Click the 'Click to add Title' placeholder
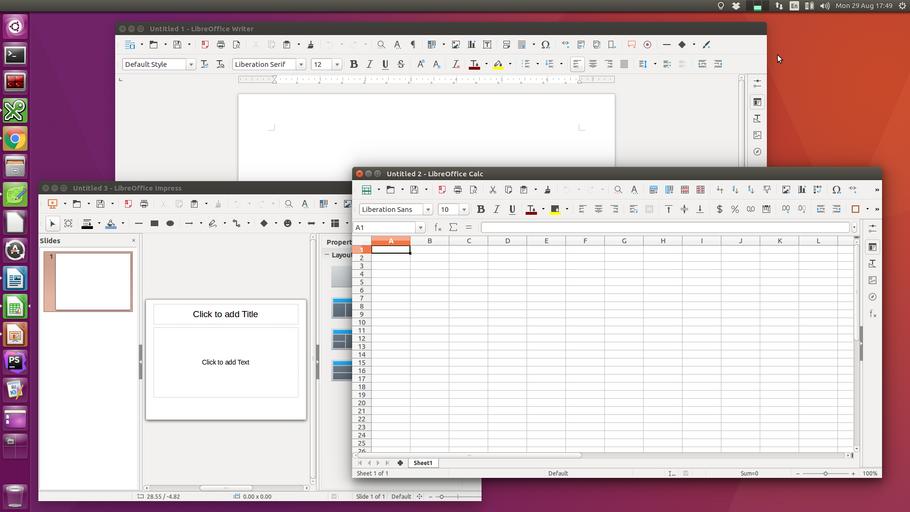The image size is (910, 512). click(225, 314)
